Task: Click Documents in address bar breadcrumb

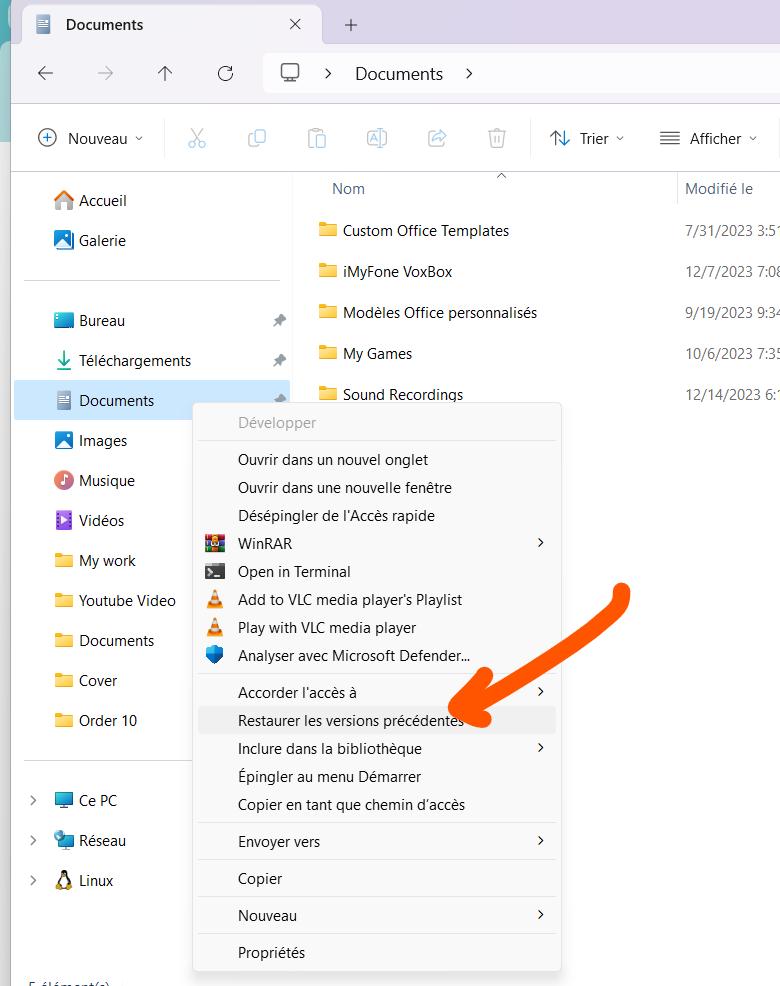Action: click(x=399, y=74)
